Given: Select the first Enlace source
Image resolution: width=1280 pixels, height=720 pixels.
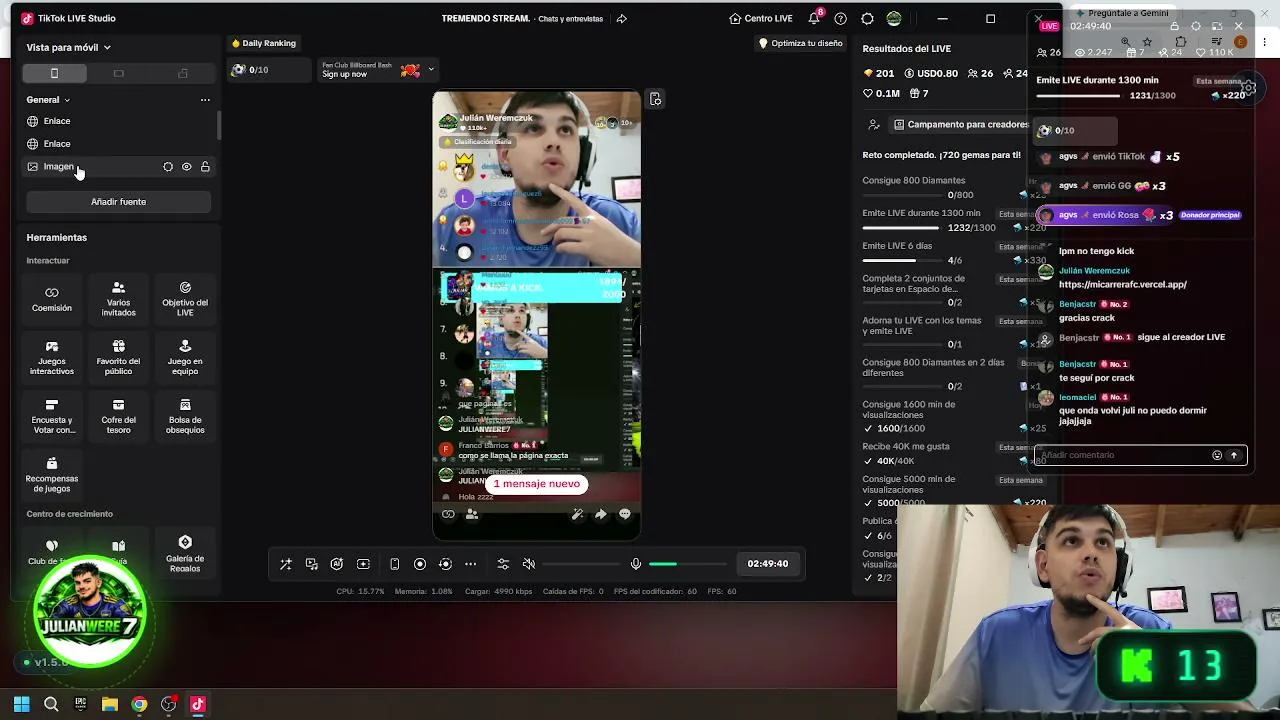Looking at the screenshot, I should click(x=119, y=121).
